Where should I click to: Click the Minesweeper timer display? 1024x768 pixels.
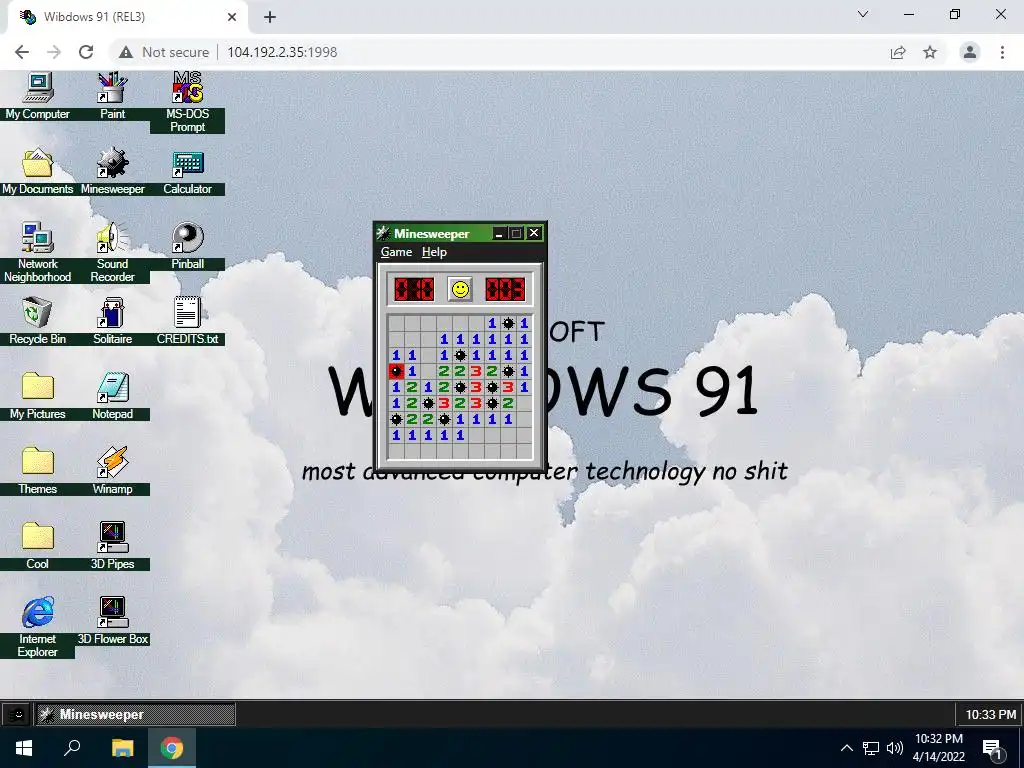(505, 289)
